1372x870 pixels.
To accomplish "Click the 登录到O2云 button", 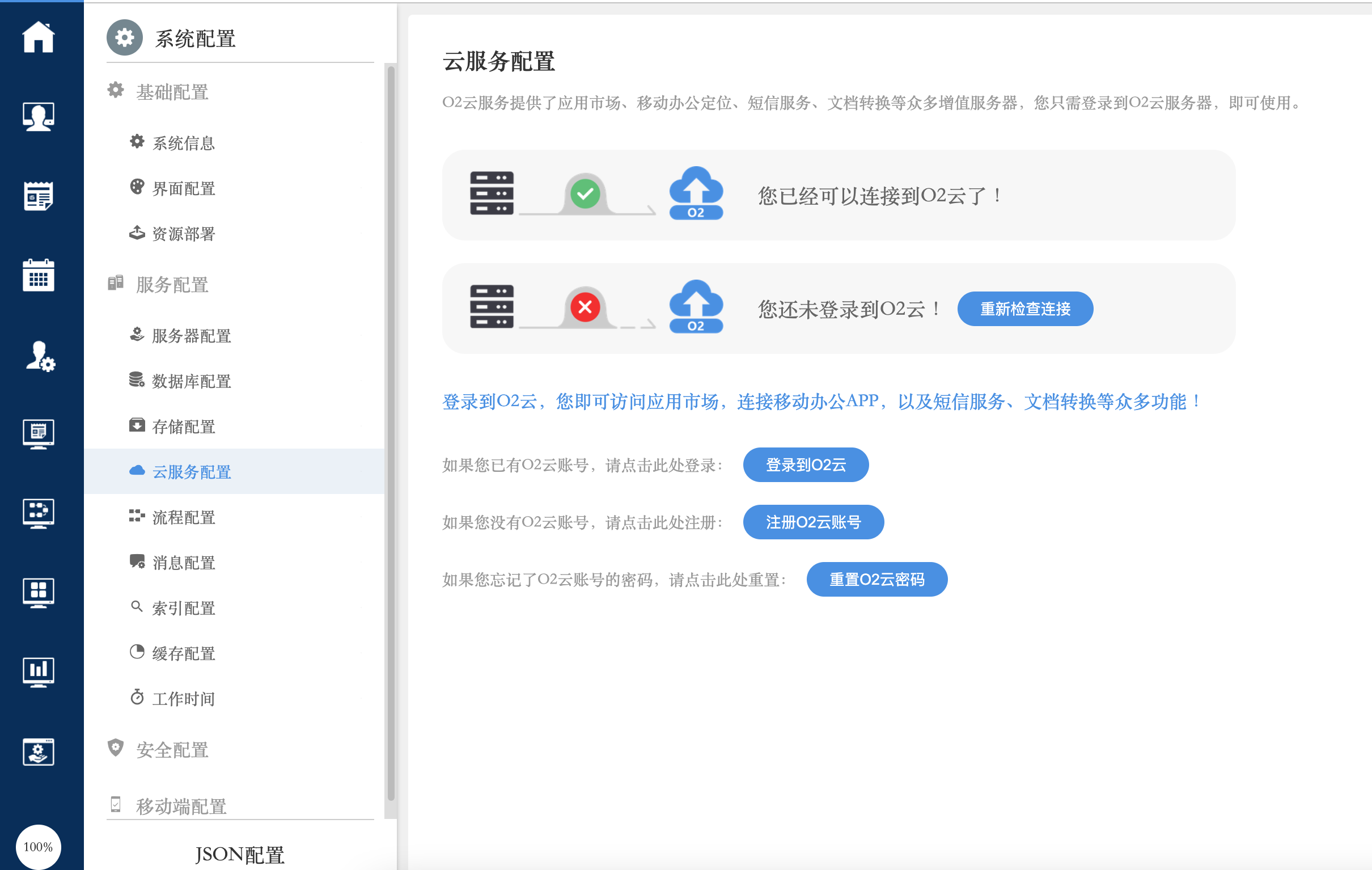I will 805,464.
